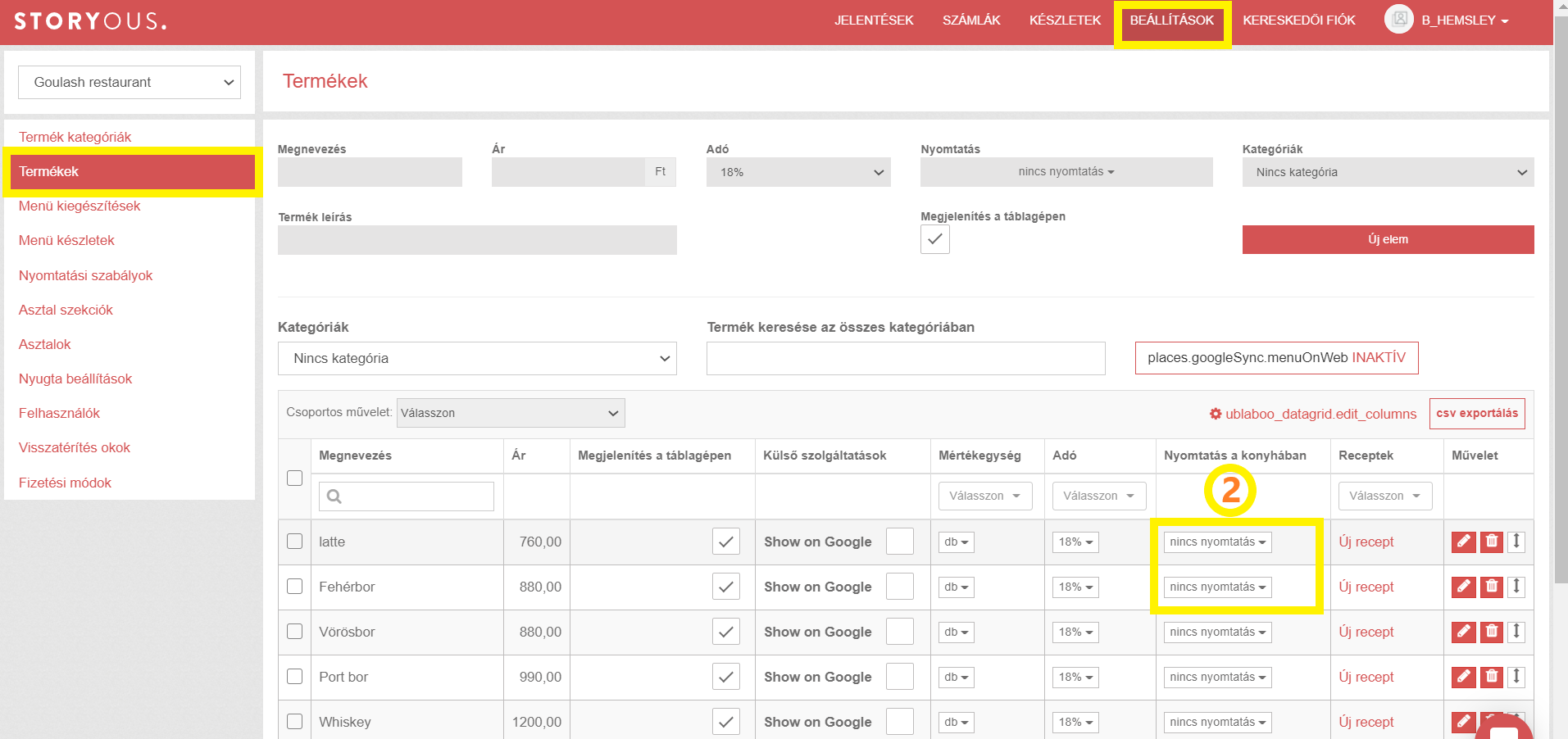
Task: Delete the Fehérbor product with trash icon
Action: [1492, 587]
